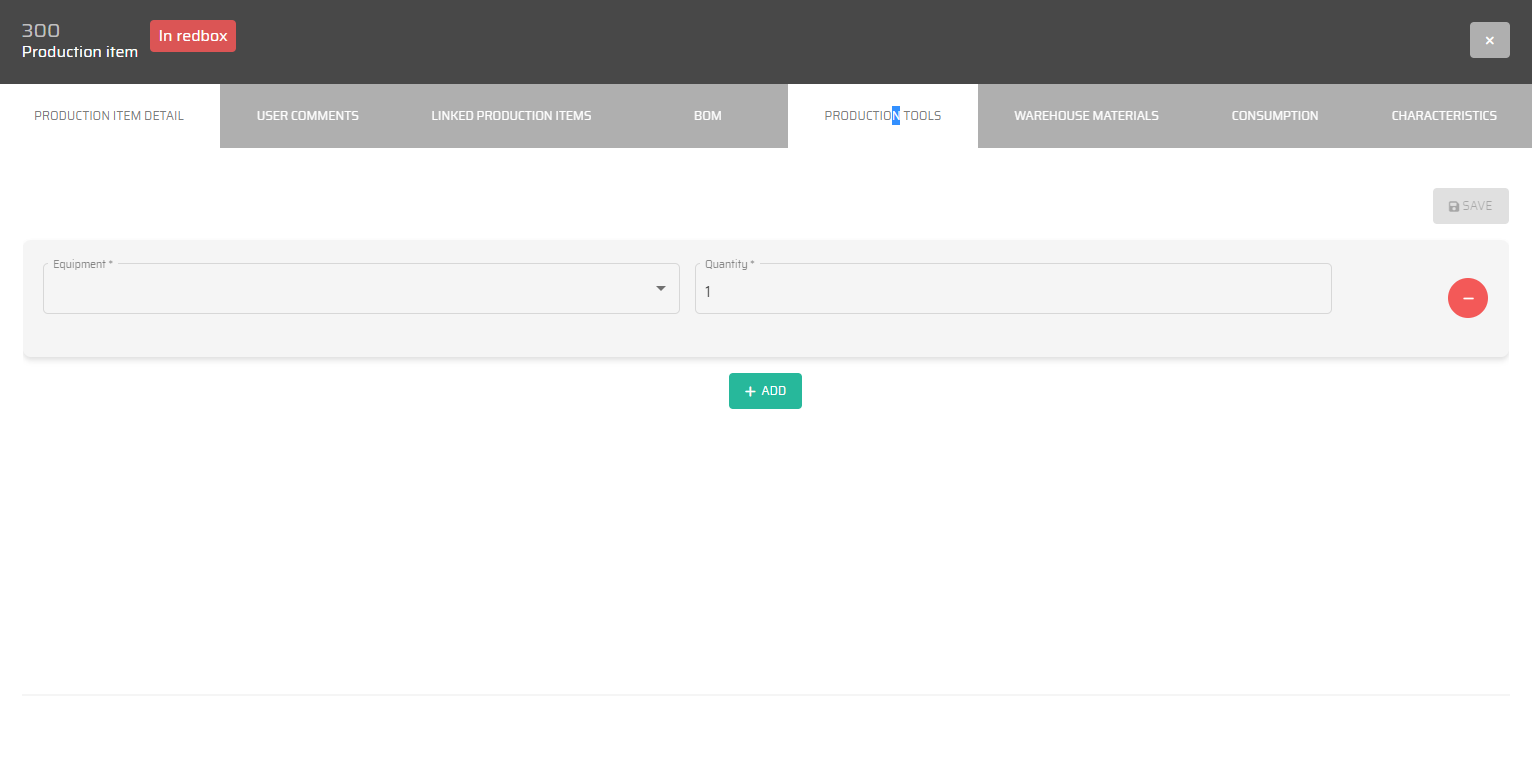
Task: Select the Production Tools tab
Action: coord(882,116)
